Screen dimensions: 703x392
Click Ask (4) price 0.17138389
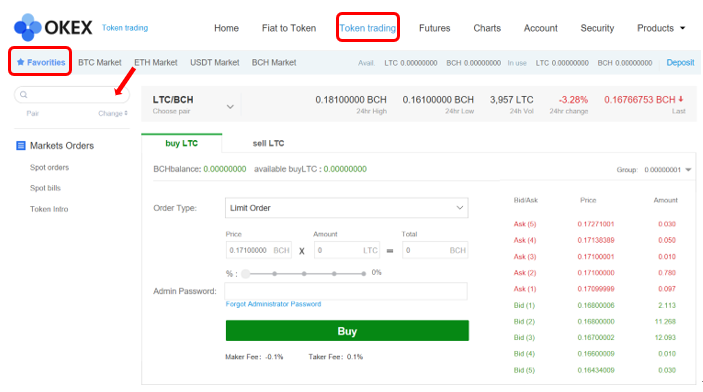pos(596,240)
